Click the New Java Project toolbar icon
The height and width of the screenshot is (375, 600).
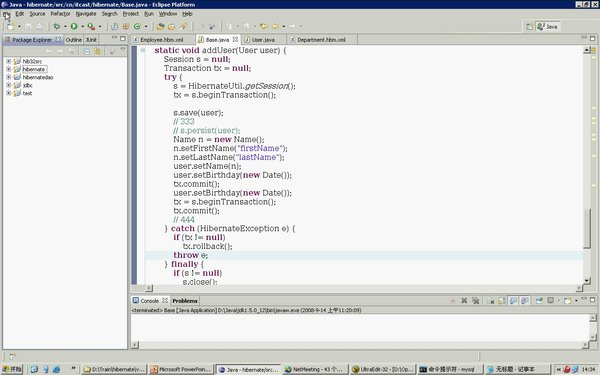click(114, 26)
